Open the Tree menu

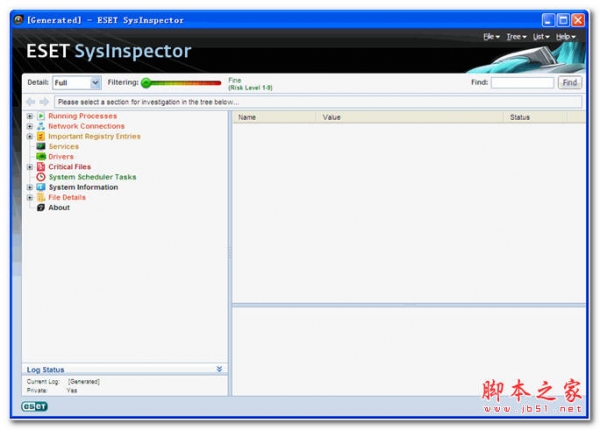tap(517, 37)
